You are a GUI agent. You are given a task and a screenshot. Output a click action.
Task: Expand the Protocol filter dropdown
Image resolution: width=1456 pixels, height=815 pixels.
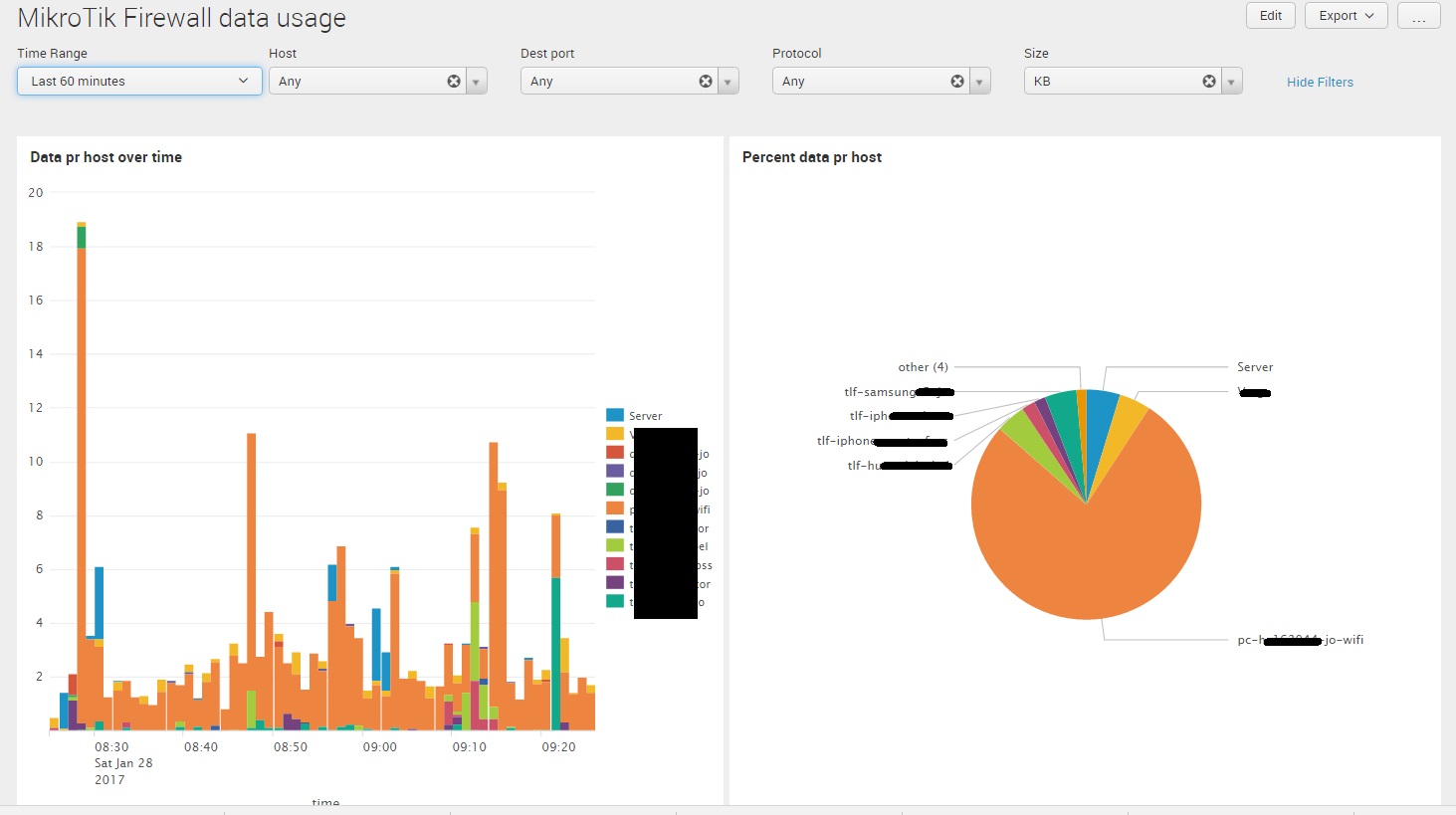click(x=979, y=81)
